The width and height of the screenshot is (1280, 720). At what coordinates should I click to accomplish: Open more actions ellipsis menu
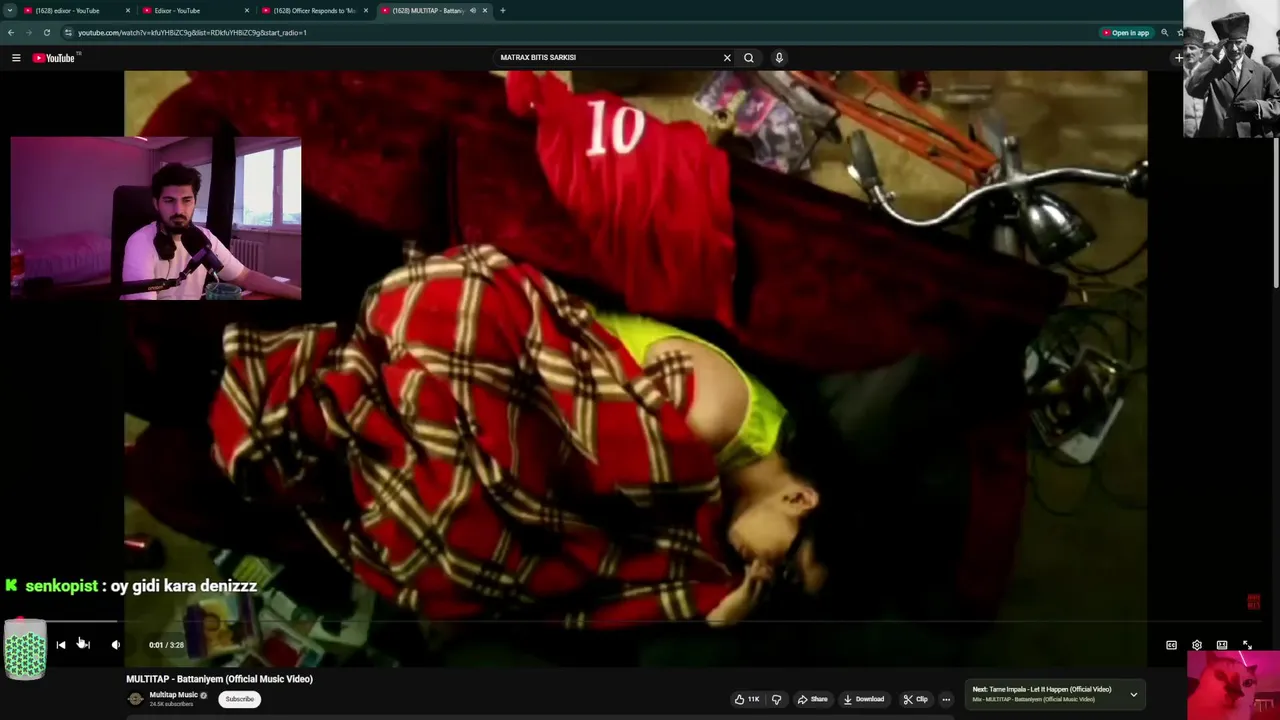[946, 699]
